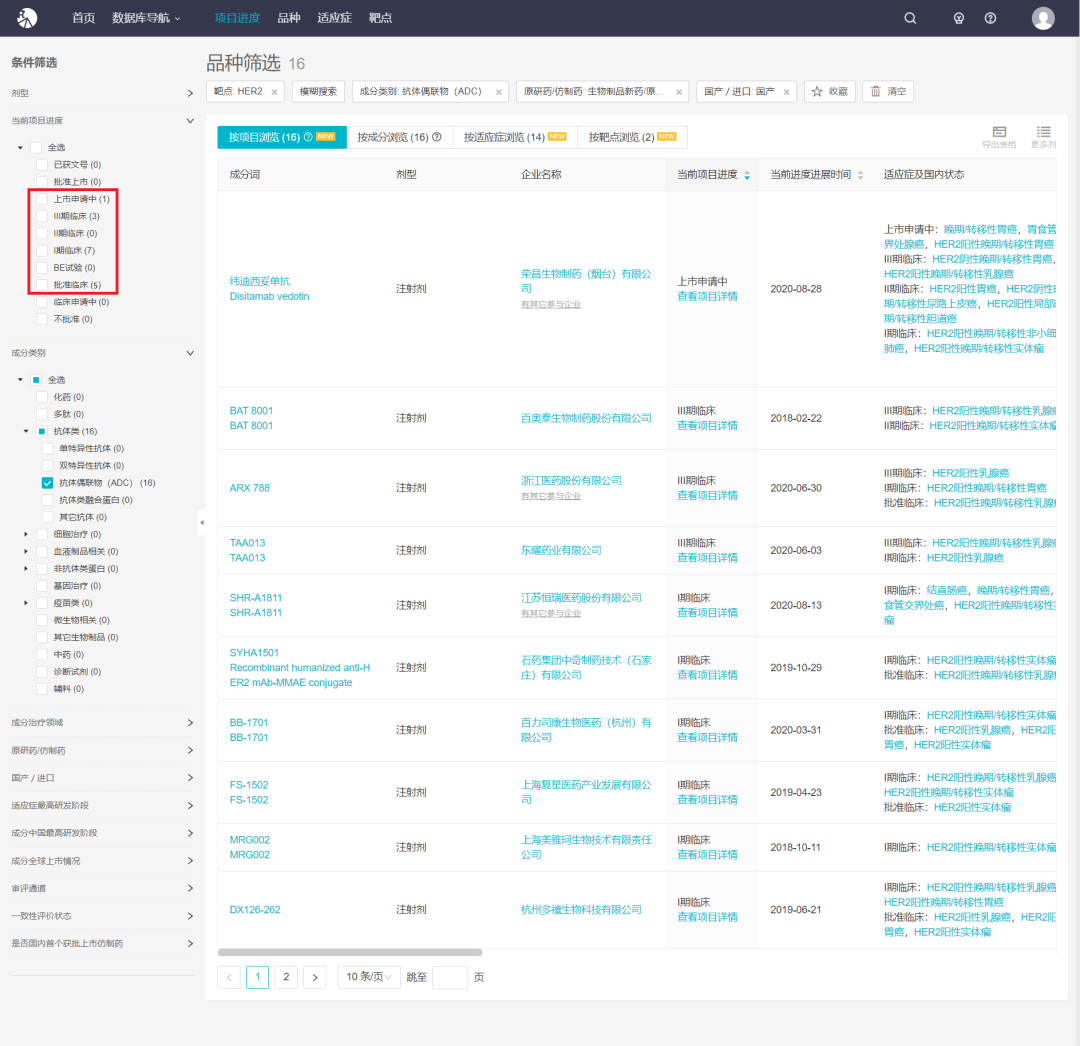Image resolution: width=1080 pixels, height=1046 pixels.
Task: Remove the 成分类别 ADC filter tag
Action: tap(499, 92)
